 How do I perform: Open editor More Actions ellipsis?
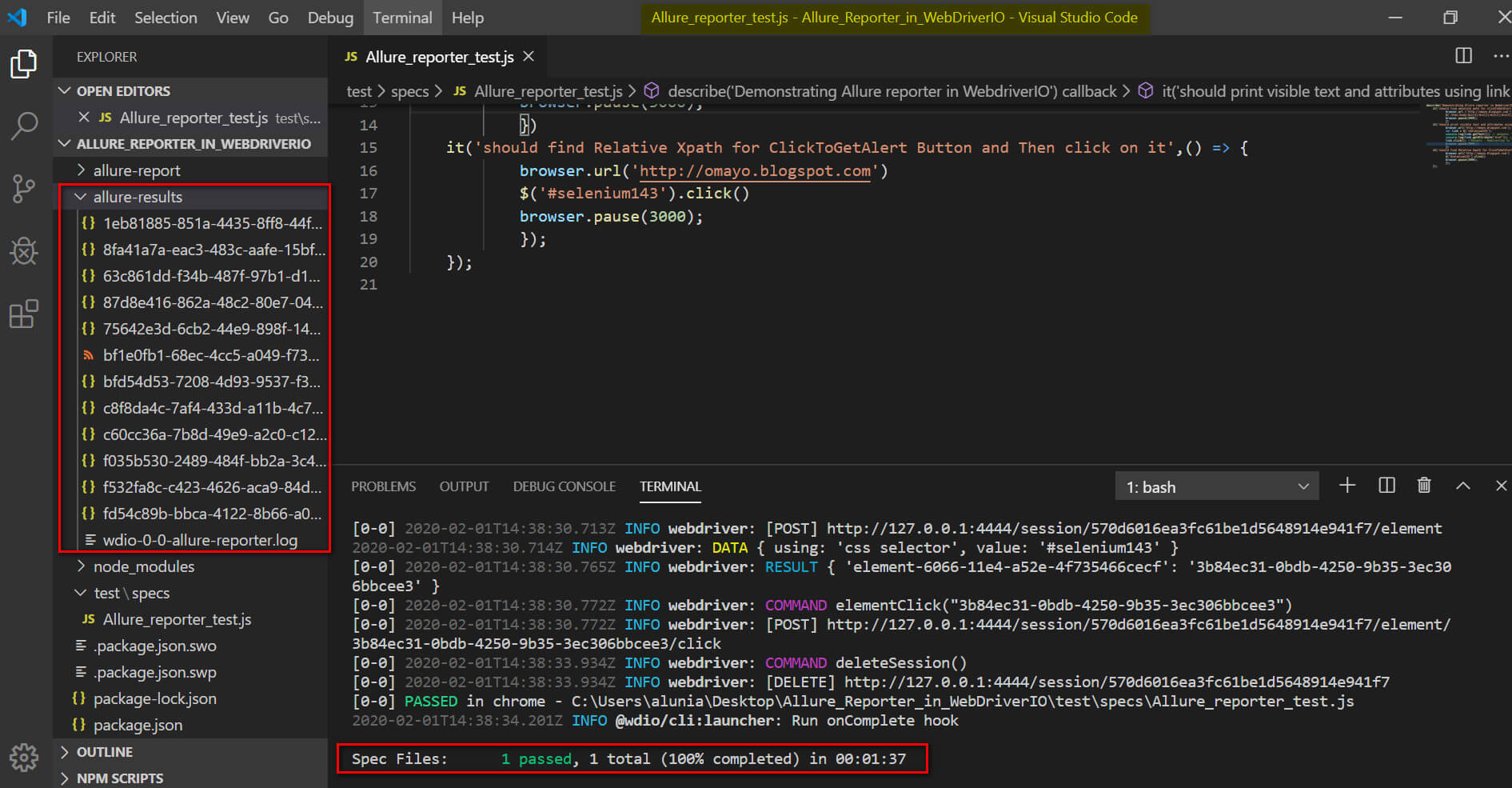point(1501,56)
